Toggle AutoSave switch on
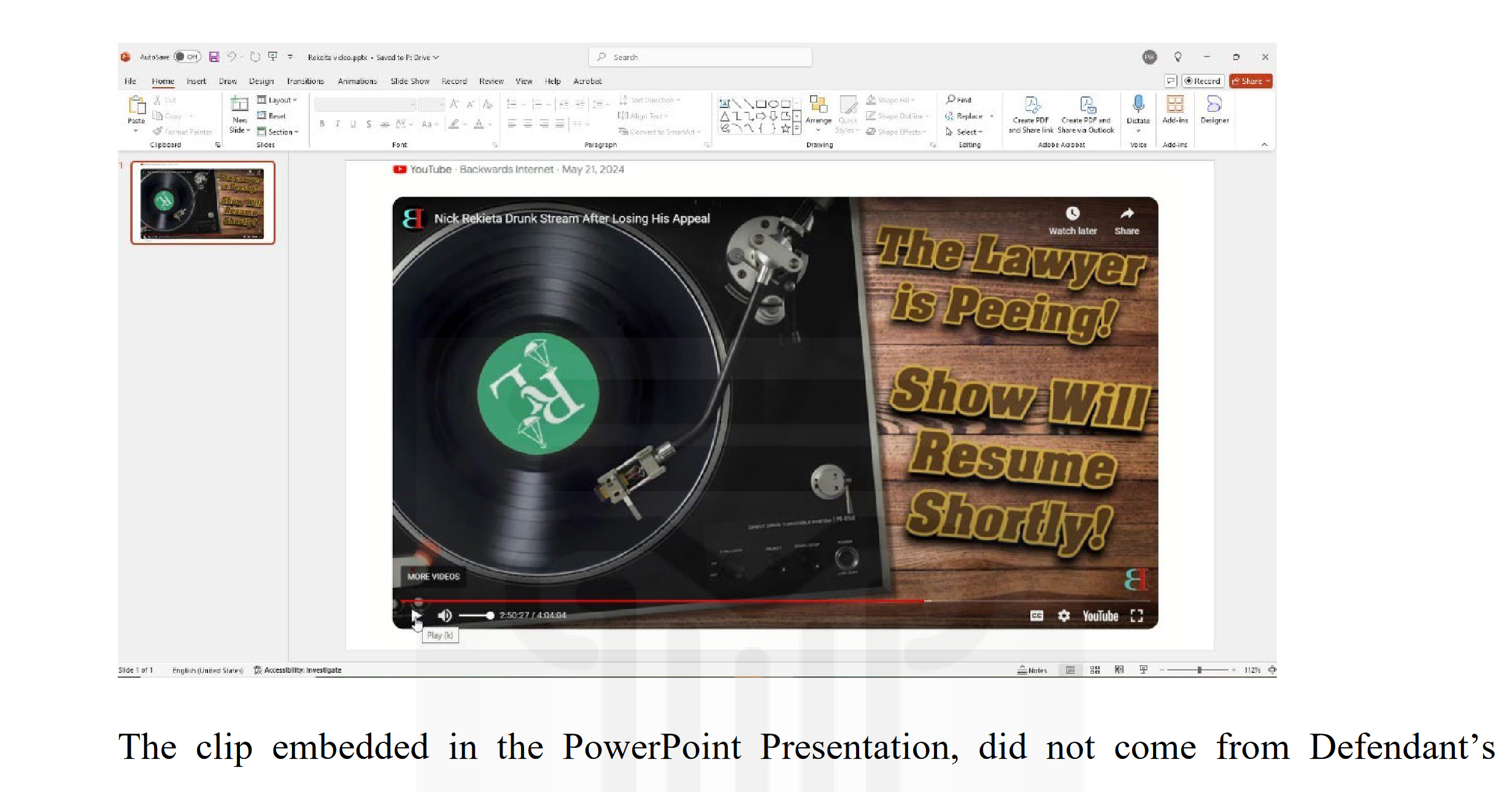 (x=187, y=57)
